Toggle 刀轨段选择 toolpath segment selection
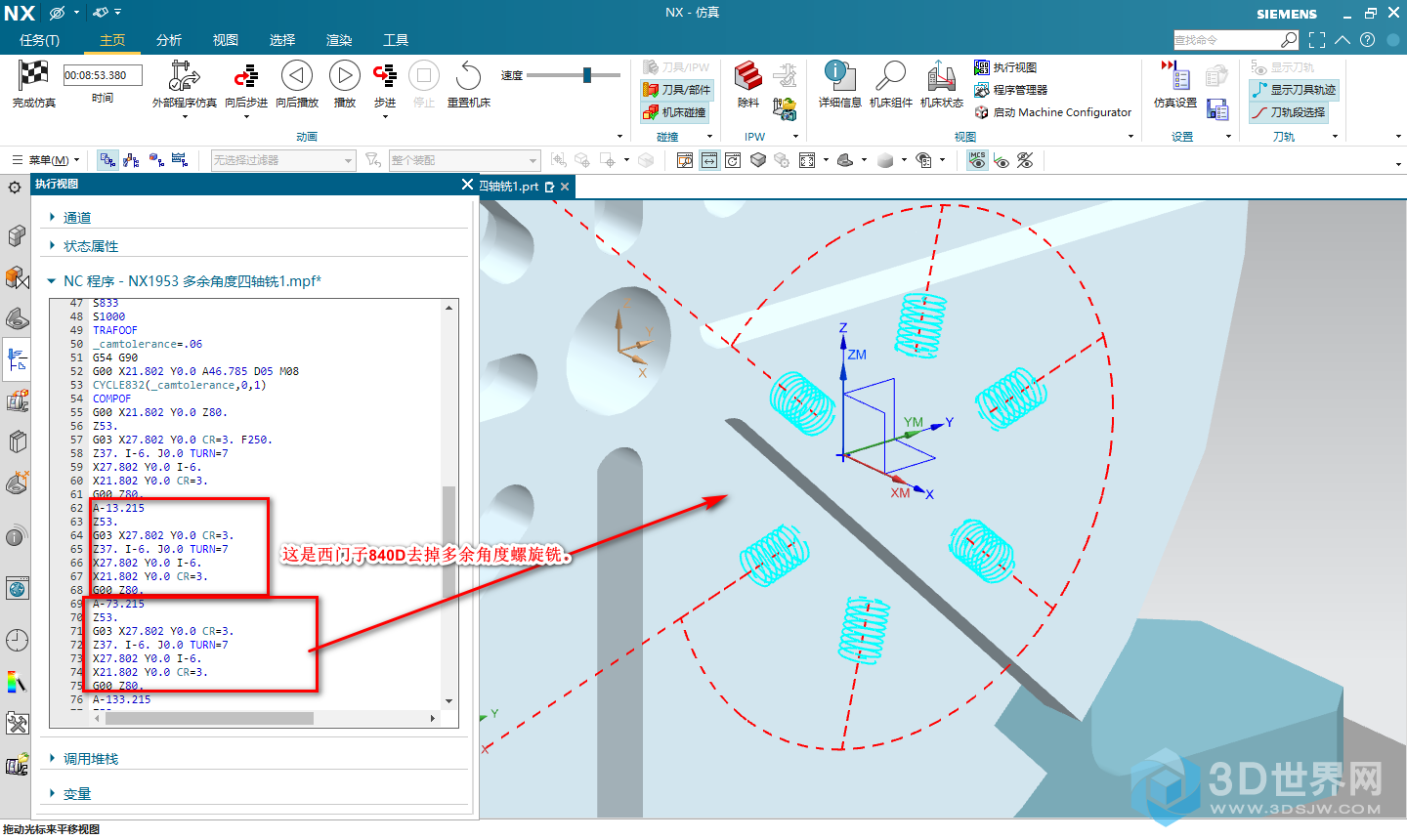1407x840 pixels. coord(1289,112)
